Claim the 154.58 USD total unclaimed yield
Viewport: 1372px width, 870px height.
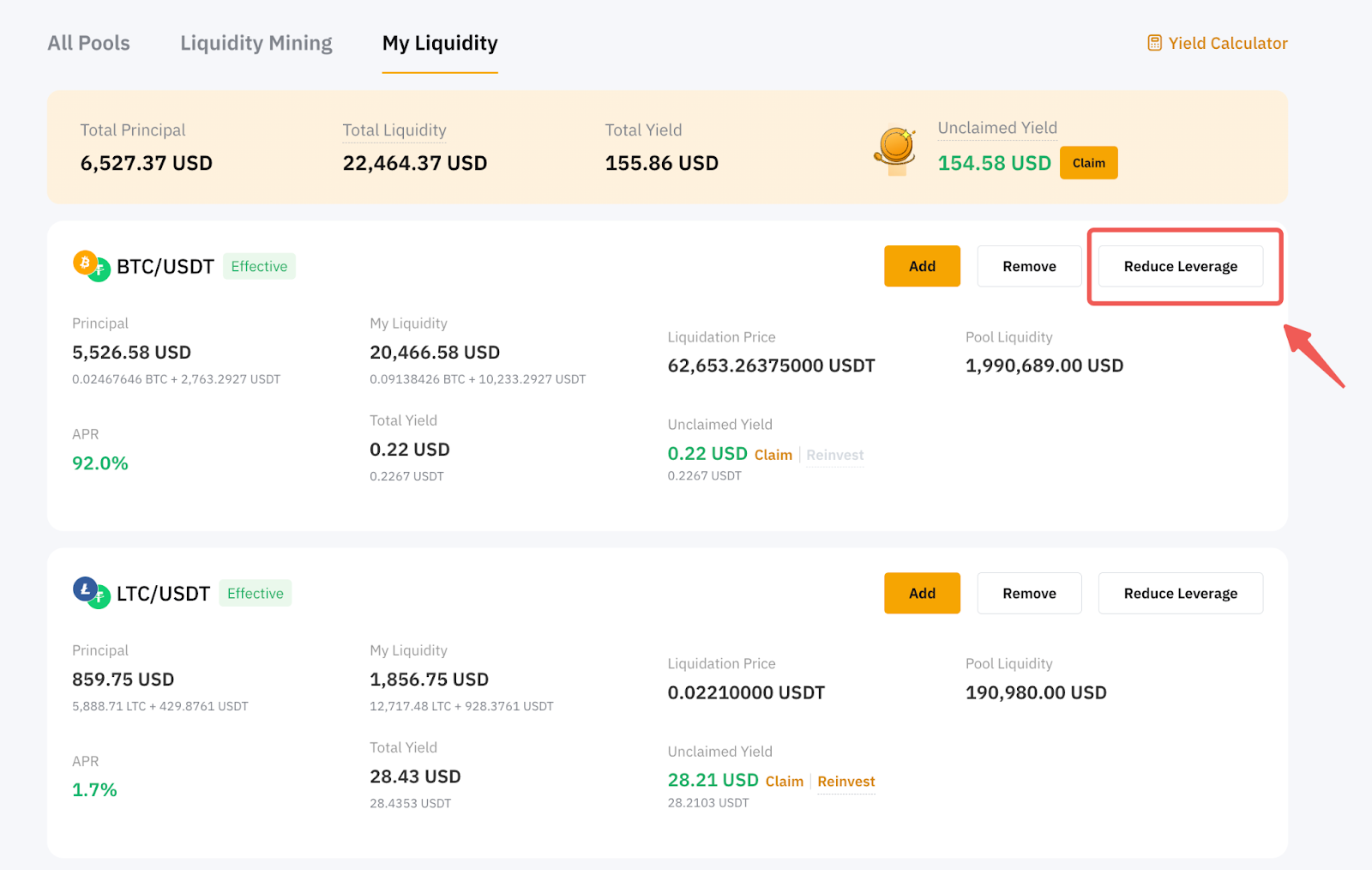point(1088,163)
